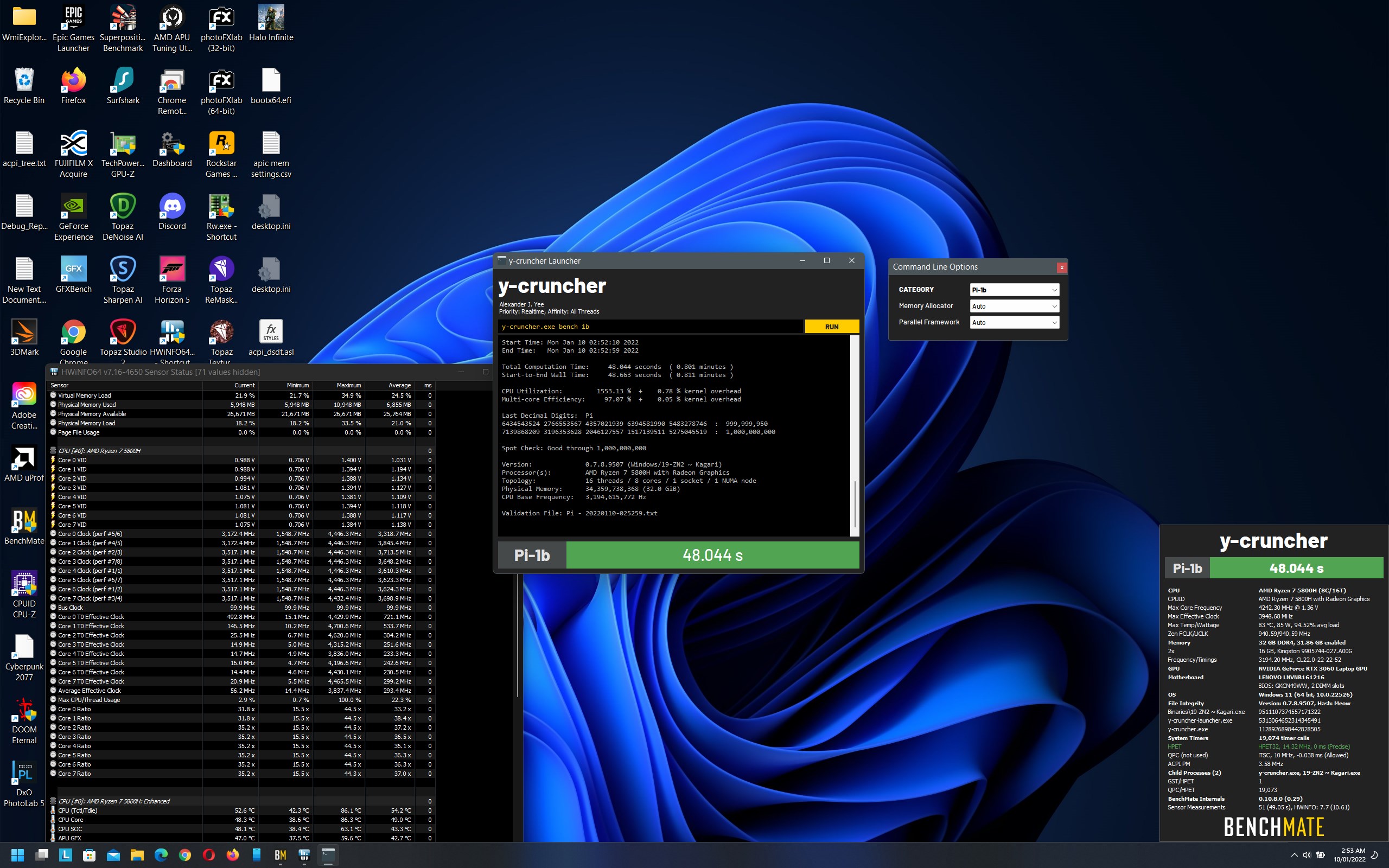
Task: Open Microsoft Store from the taskbar
Action: pyautogui.click(x=90, y=855)
